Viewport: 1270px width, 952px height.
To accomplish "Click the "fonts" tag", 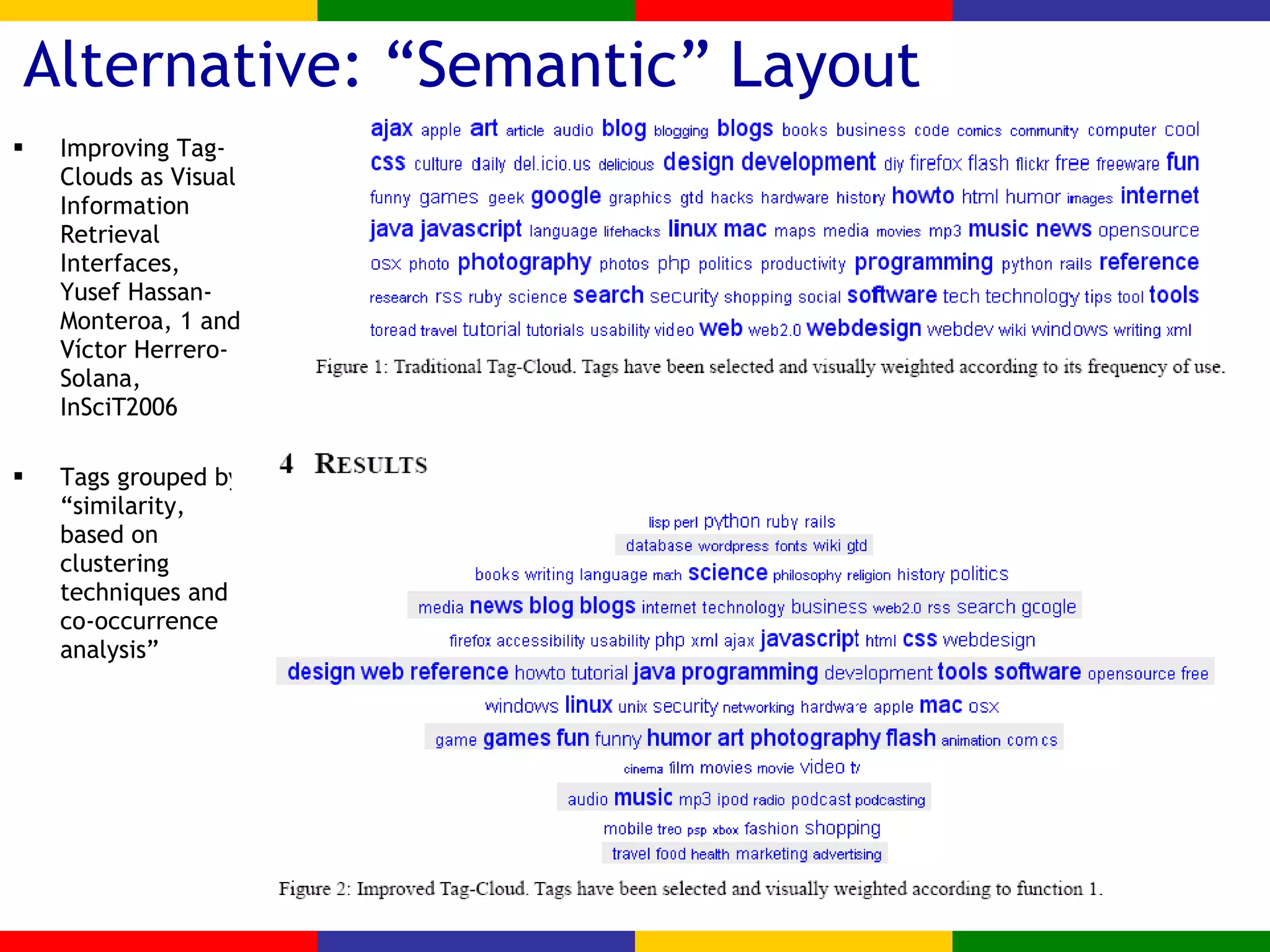I will coord(791,546).
